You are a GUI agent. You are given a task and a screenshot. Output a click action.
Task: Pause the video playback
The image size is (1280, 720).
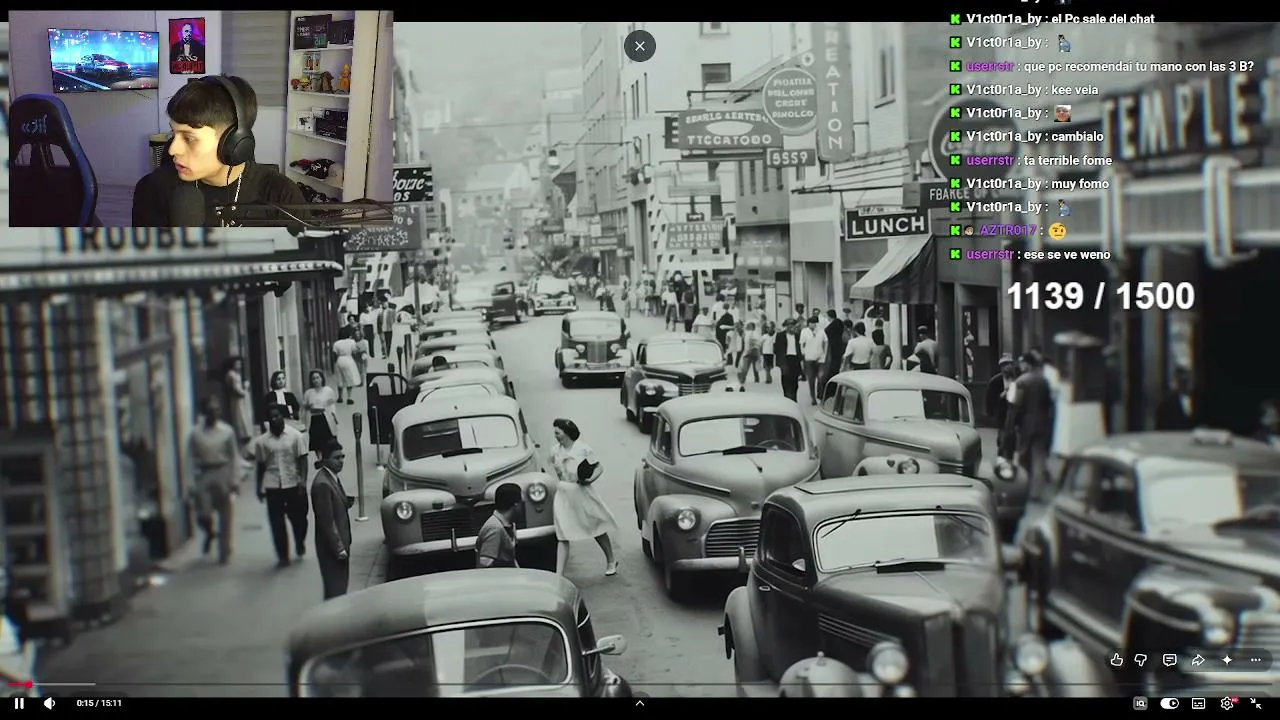coord(19,703)
